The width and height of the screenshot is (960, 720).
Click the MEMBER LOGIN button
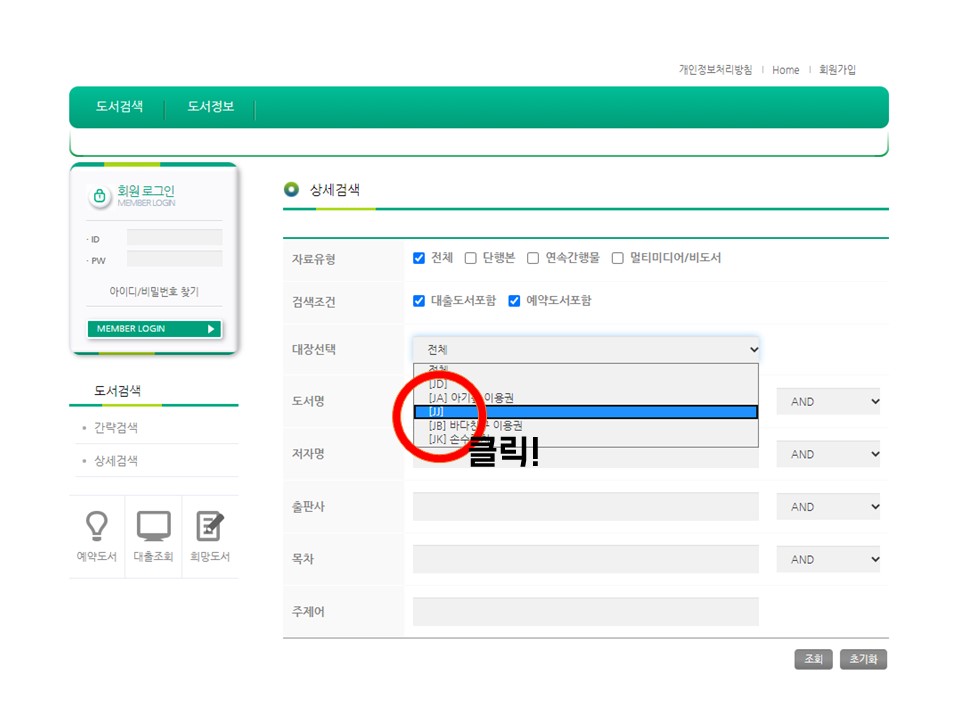tap(153, 329)
